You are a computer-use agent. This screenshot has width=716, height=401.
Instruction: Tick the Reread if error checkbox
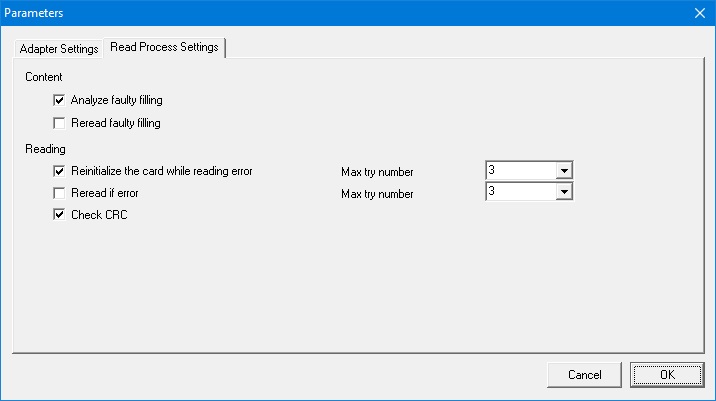61,192
